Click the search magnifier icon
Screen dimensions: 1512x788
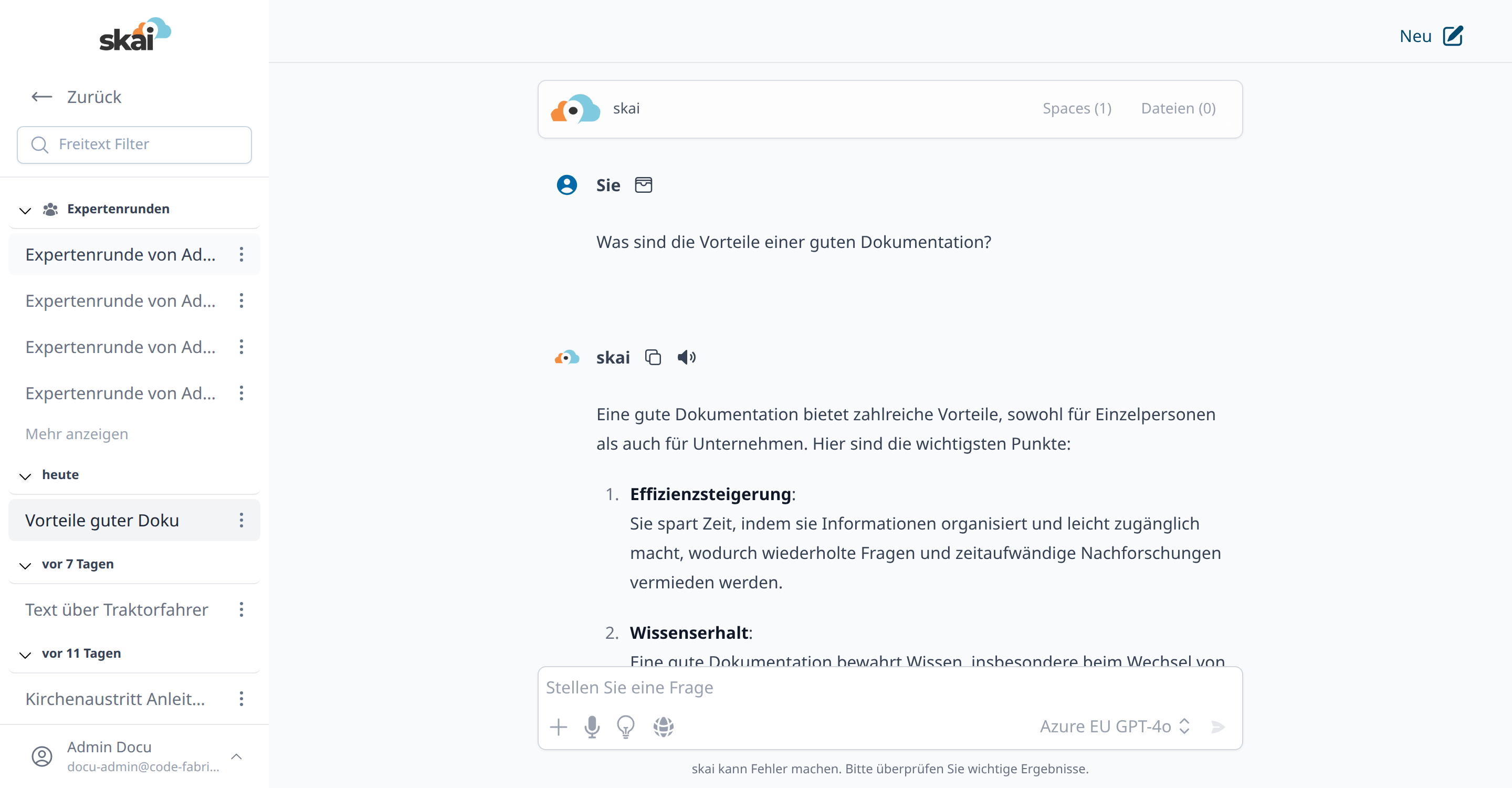pos(39,144)
